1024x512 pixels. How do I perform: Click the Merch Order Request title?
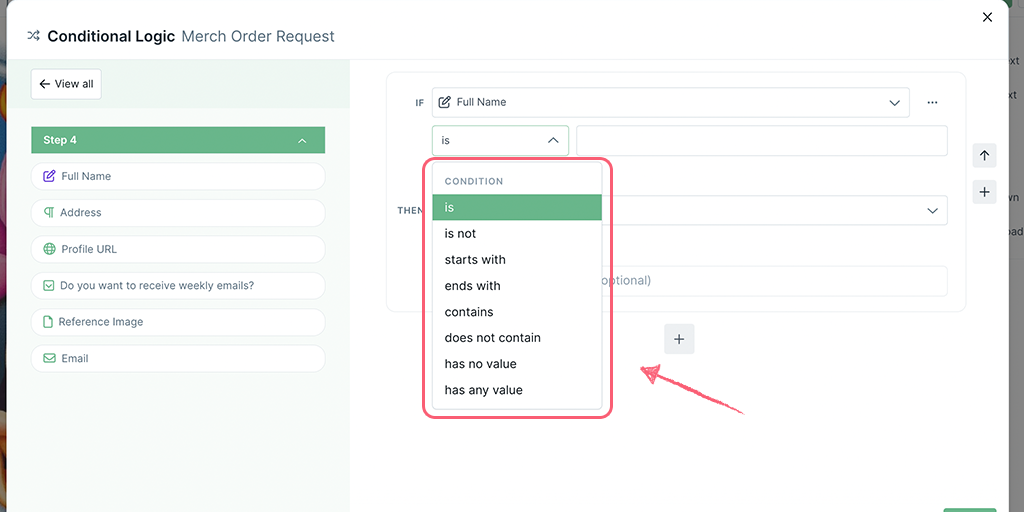(258, 36)
